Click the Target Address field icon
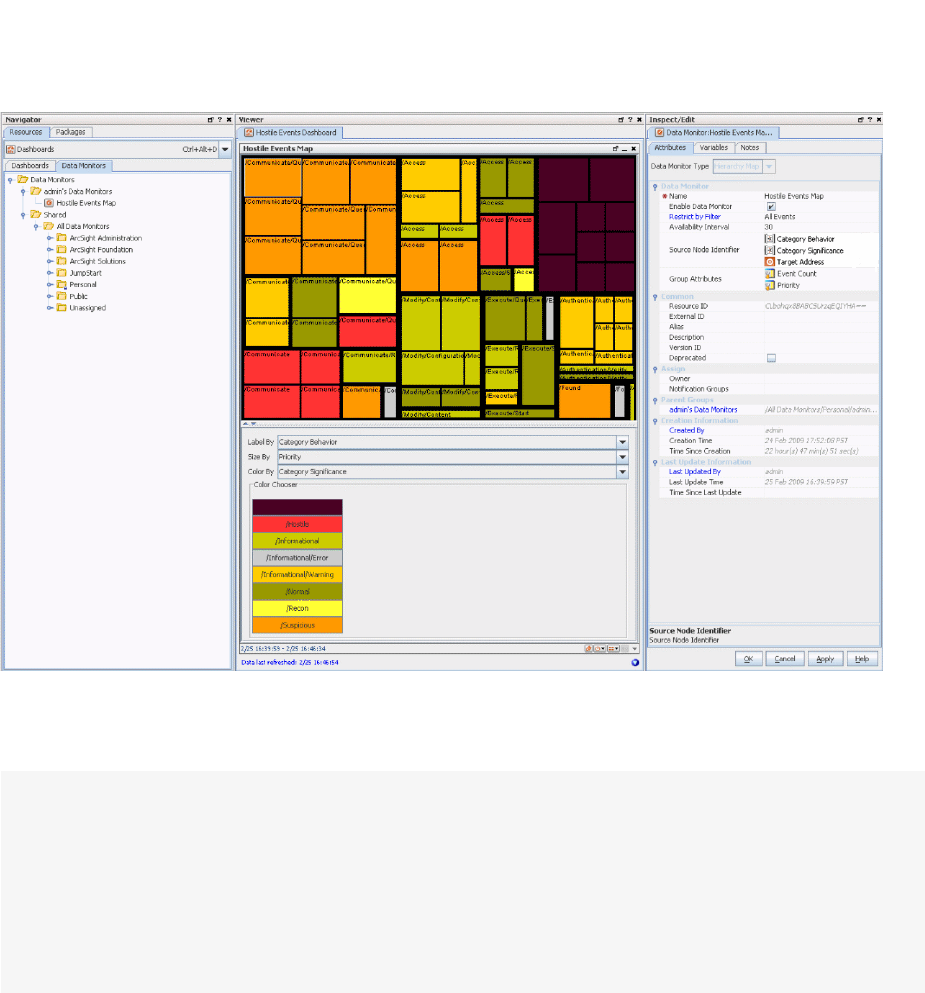The width and height of the screenshot is (925, 993). (769, 262)
